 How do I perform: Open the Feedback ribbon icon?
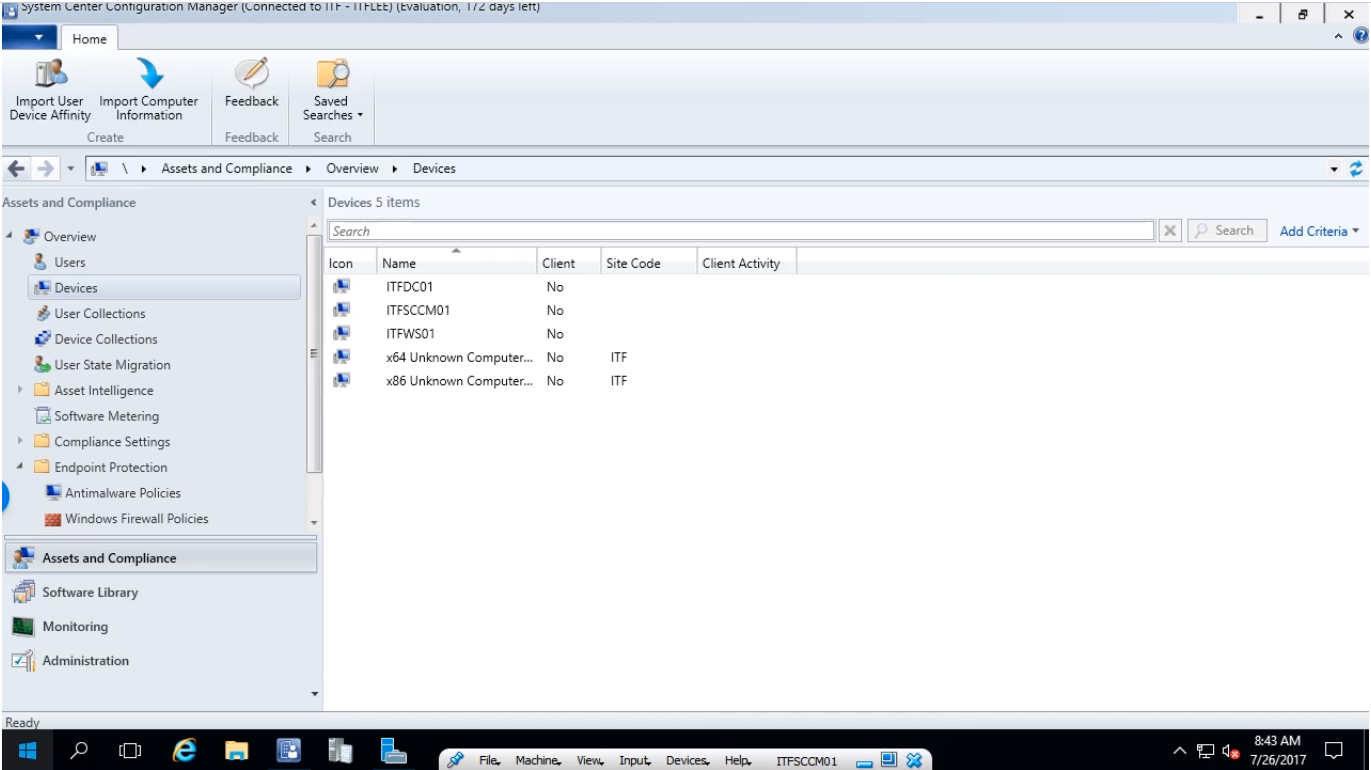pos(251,75)
